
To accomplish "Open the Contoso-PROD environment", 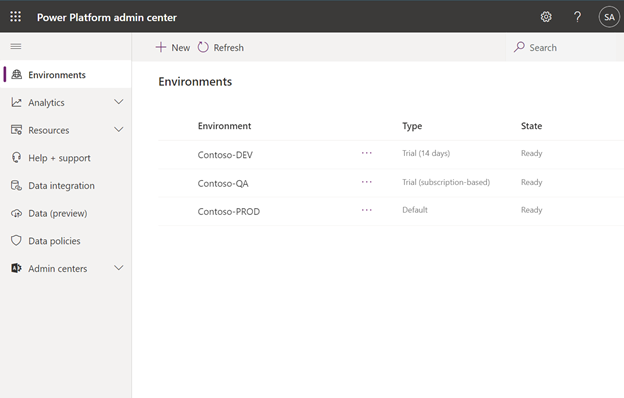I will 229,211.
